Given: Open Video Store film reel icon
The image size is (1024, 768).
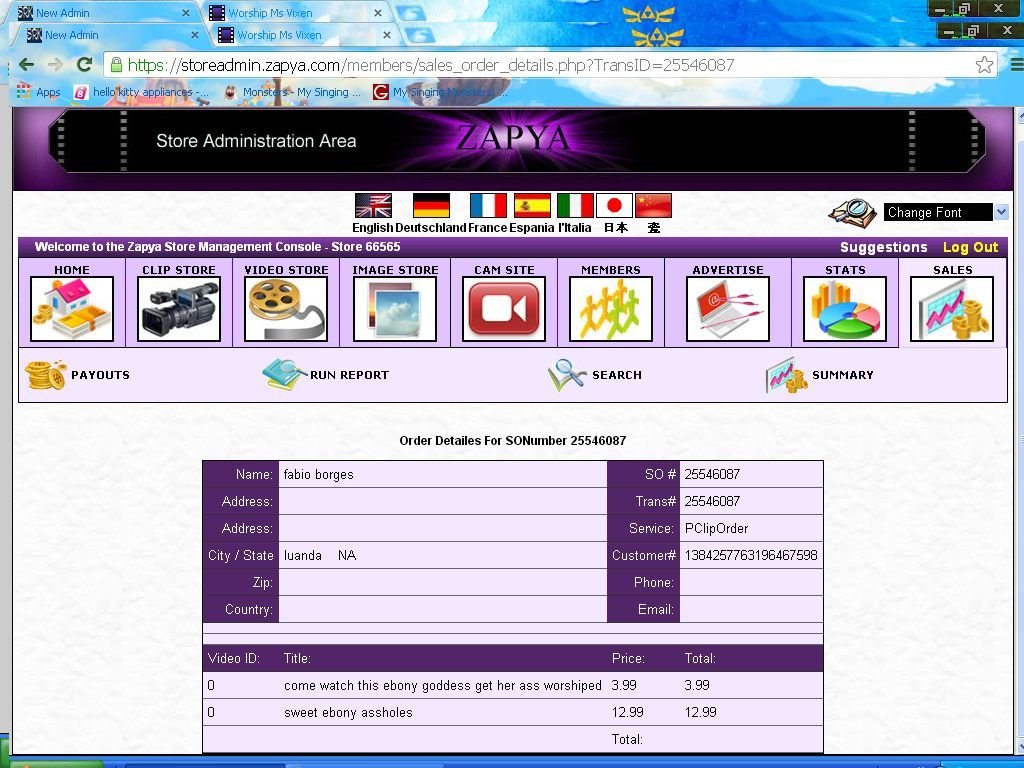Looking at the screenshot, I should [x=286, y=309].
